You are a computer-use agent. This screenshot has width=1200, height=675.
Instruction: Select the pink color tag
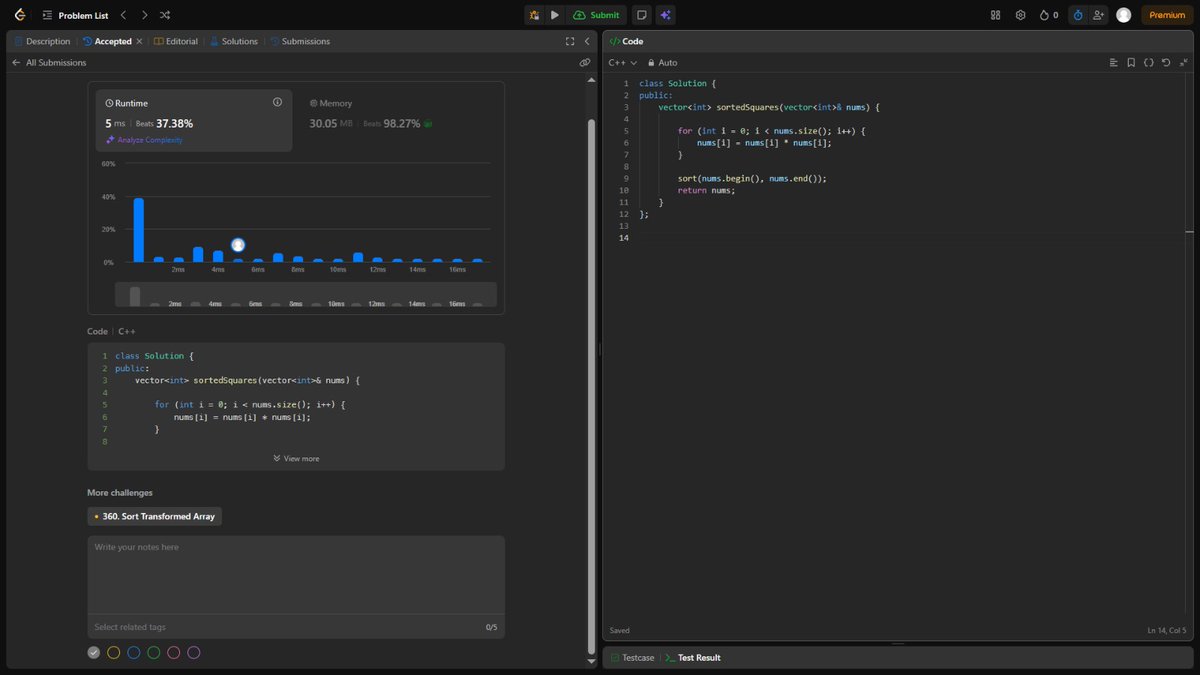[x=173, y=652]
